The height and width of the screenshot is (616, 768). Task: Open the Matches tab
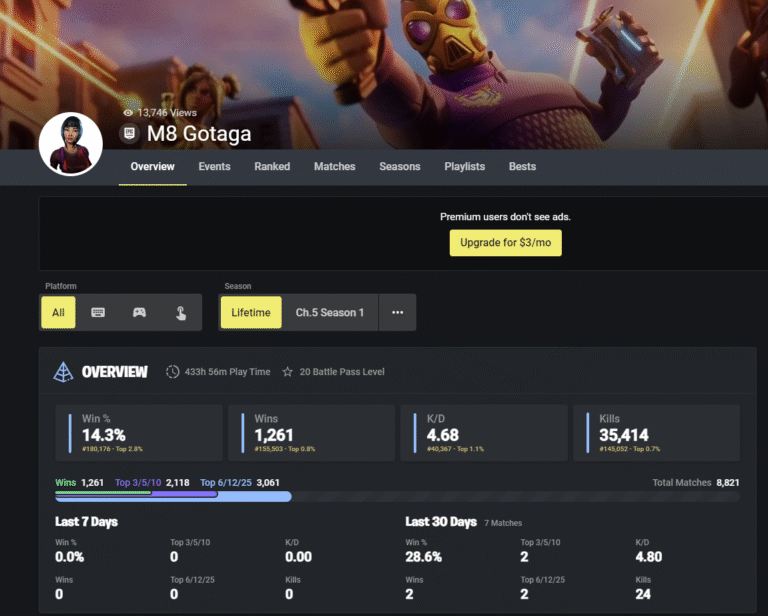point(335,166)
